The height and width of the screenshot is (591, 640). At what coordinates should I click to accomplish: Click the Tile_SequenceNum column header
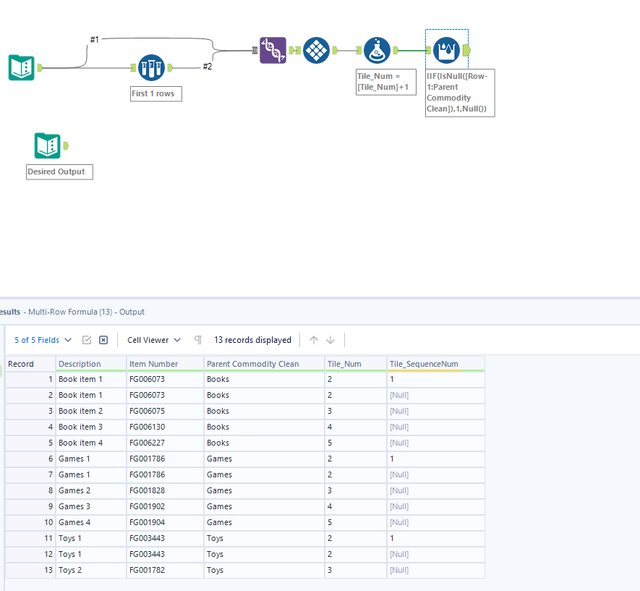coord(436,364)
